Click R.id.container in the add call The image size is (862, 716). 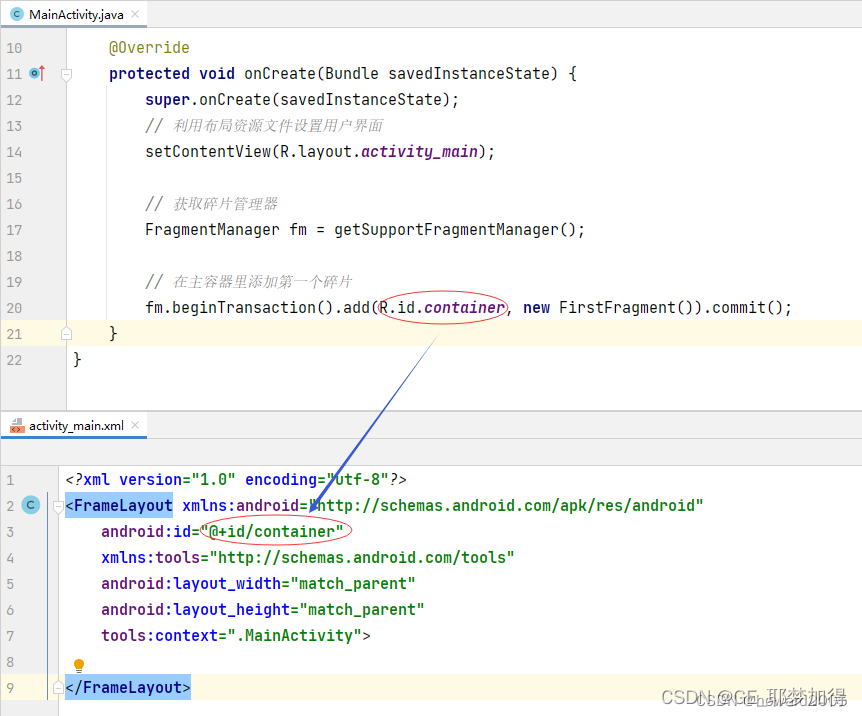(x=442, y=307)
